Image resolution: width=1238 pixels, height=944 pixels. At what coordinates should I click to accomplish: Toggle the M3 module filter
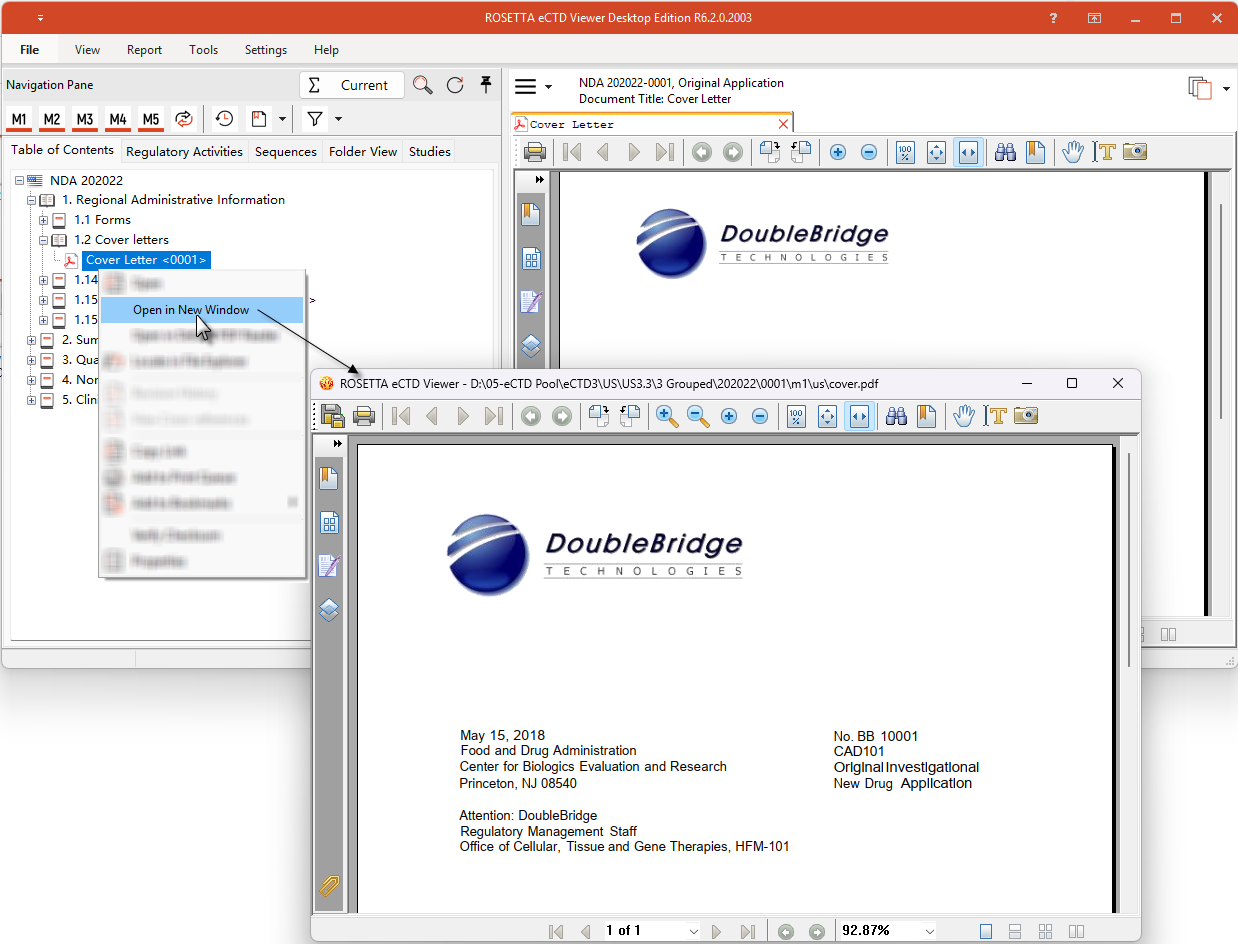click(x=85, y=119)
